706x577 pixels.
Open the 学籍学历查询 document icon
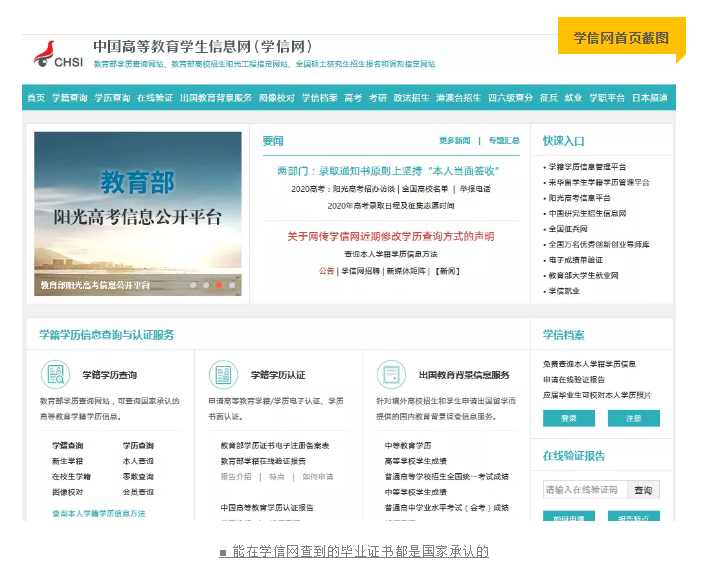(x=55, y=374)
